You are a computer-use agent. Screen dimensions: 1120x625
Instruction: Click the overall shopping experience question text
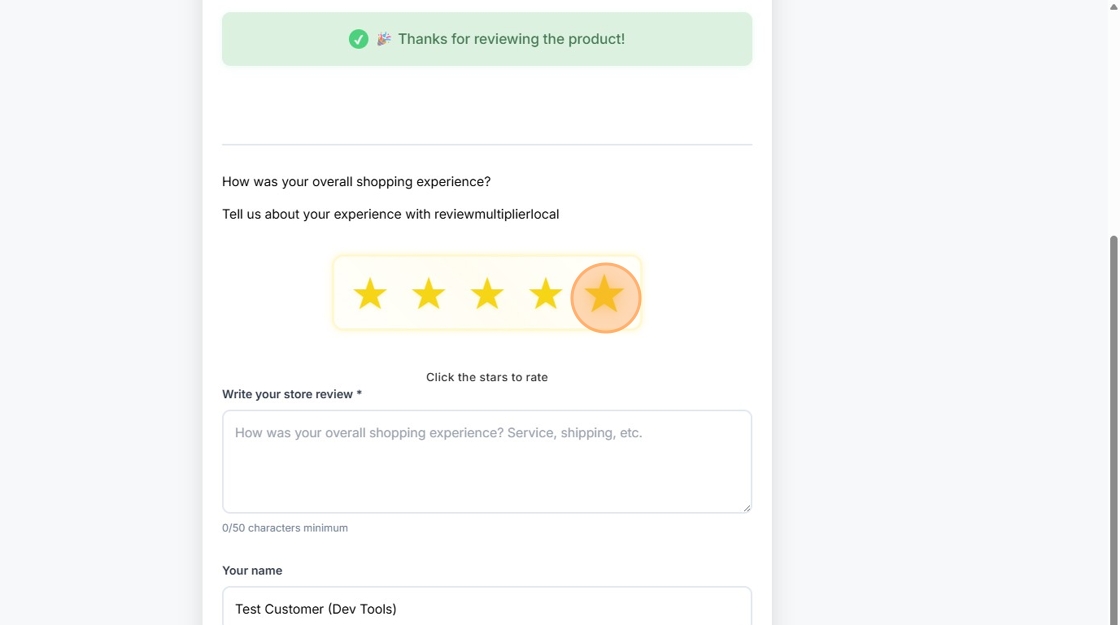356,181
